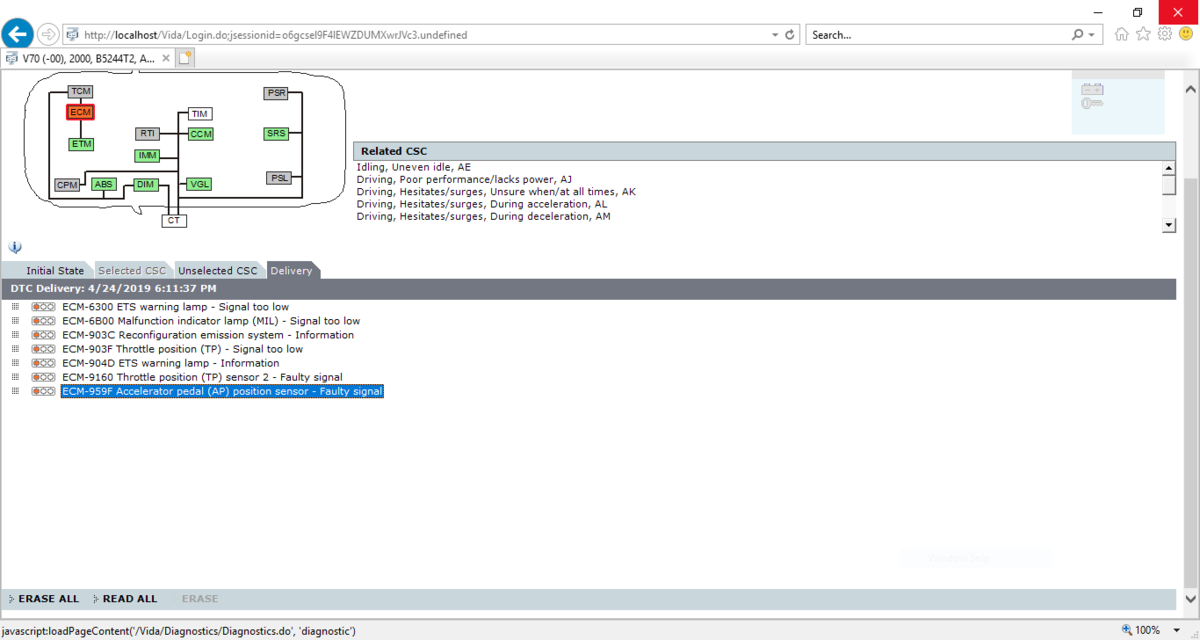Image resolution: width=1200 pixels, height=640 pixels.
Task: Click the browser back arrow button
Action: point(18,34)
